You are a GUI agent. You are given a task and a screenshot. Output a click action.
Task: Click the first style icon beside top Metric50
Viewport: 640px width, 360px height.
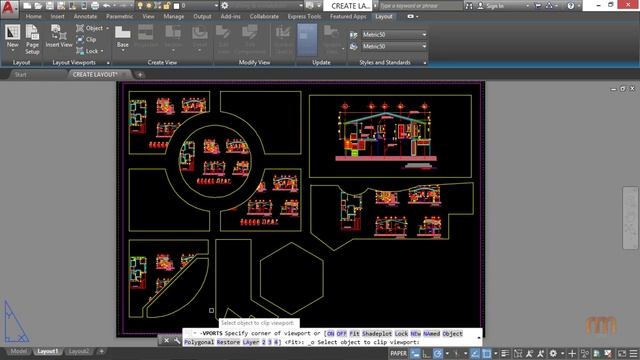(353, 35)
